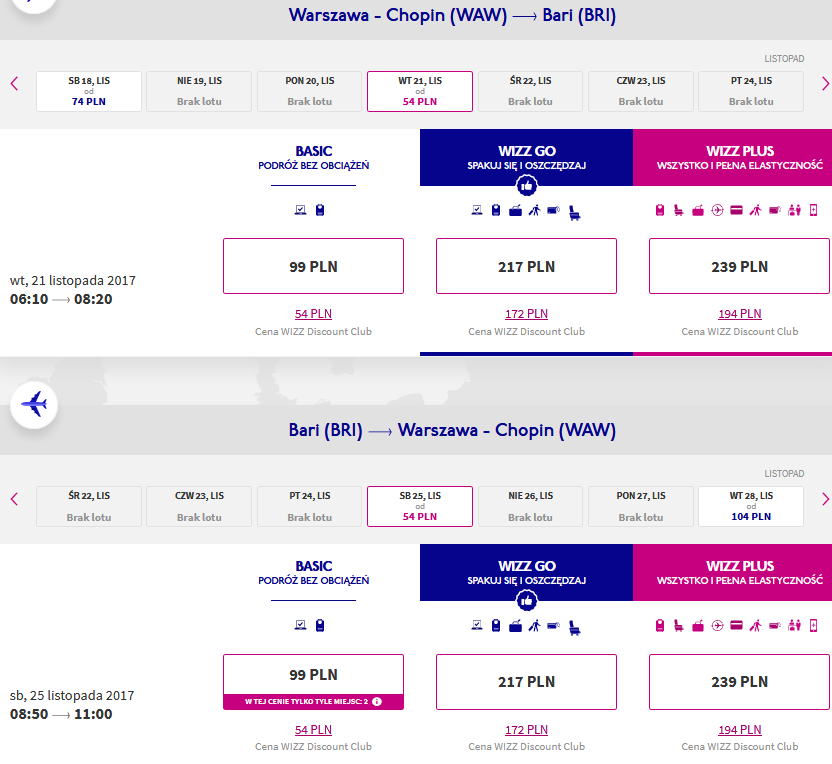Click seat selection icon under return WIZZ GO
This screenshot has width=832, height=764.
tap(574, 628)
